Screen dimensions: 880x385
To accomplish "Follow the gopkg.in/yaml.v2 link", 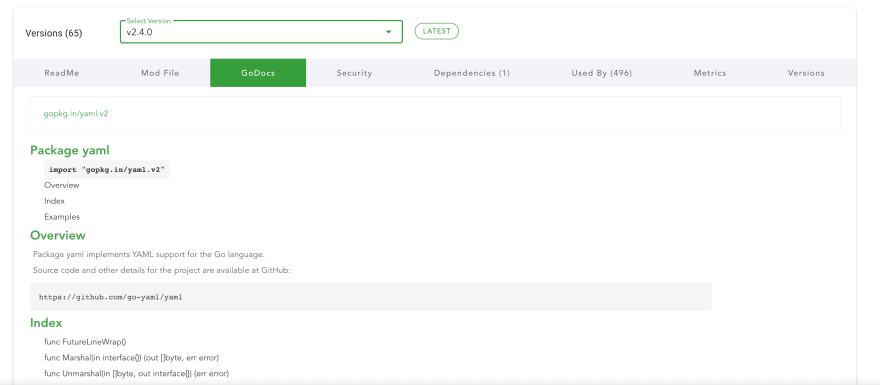I will click(x=76, y=113).
